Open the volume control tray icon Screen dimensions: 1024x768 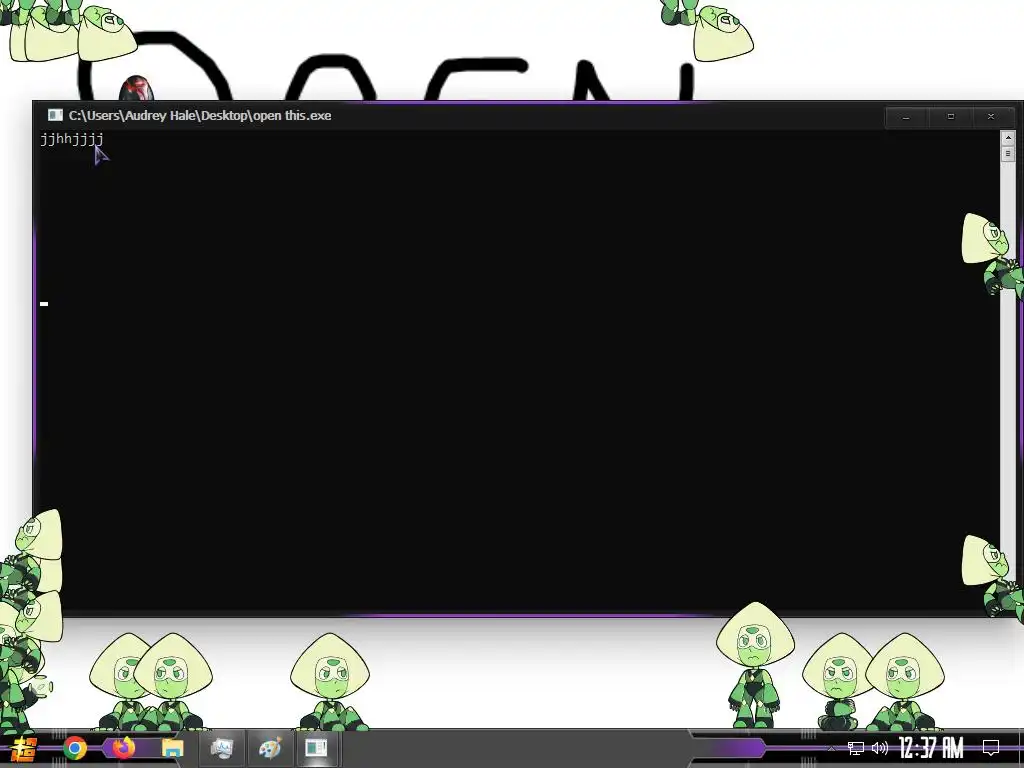coord(880,748)
